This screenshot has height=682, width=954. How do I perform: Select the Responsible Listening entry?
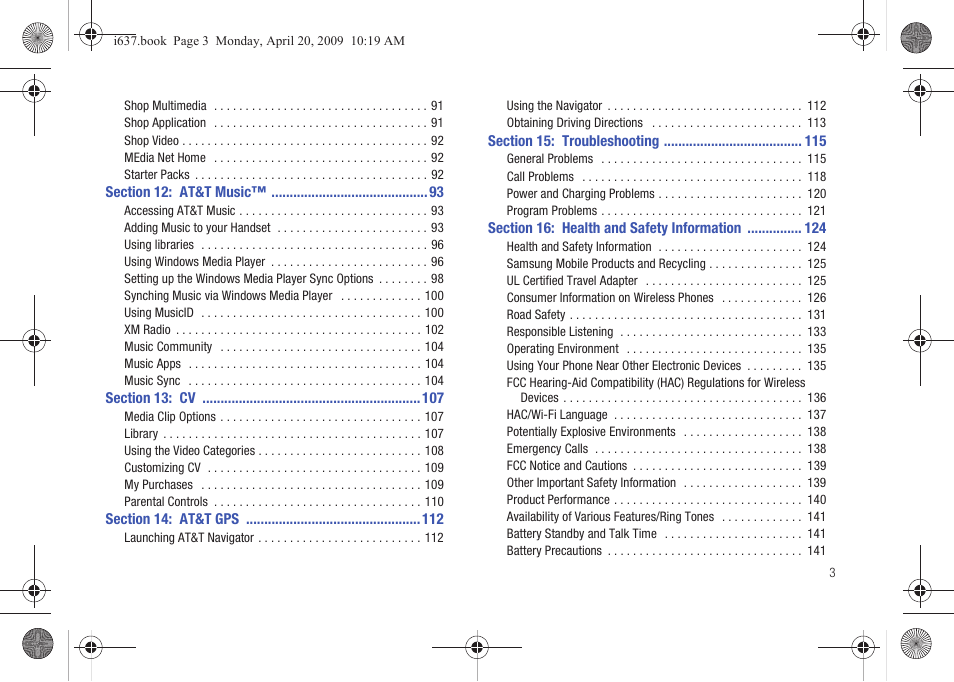(x=666, y=332)
